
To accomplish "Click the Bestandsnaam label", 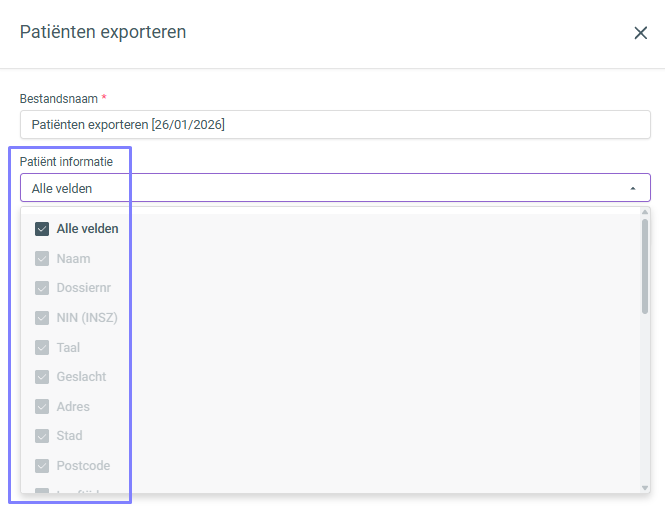I will (58, 99).
